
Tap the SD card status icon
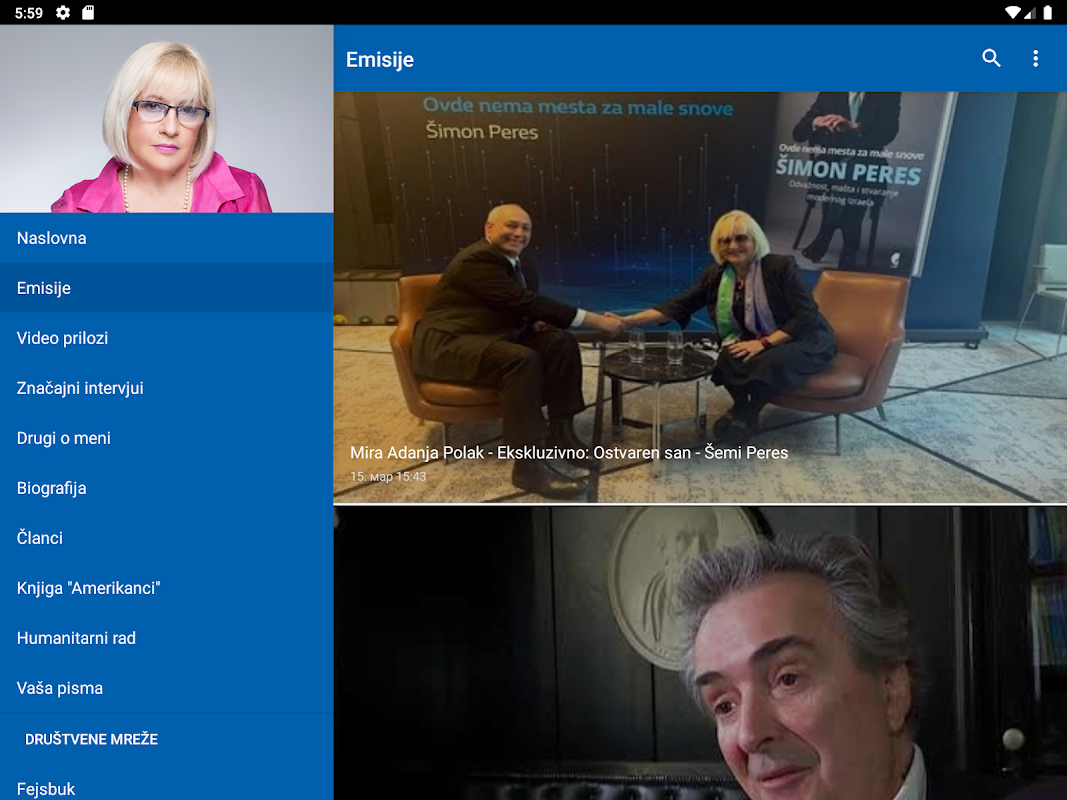(88, 12)
